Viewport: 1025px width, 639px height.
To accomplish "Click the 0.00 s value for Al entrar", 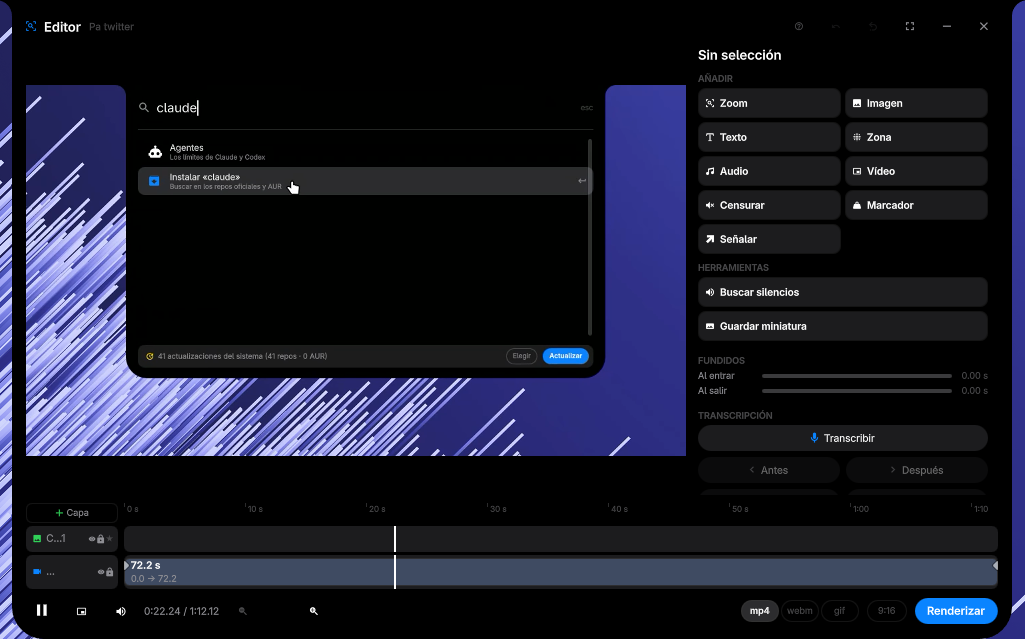I will pos(974,376).
